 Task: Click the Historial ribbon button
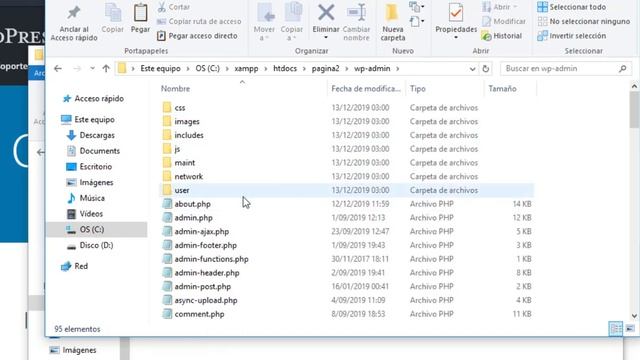pos(502,36)
